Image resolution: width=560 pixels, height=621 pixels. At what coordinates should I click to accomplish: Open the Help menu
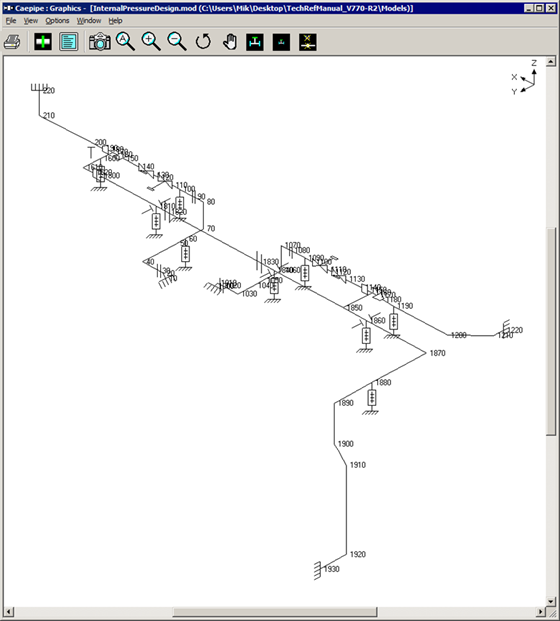tap(115, 21)
